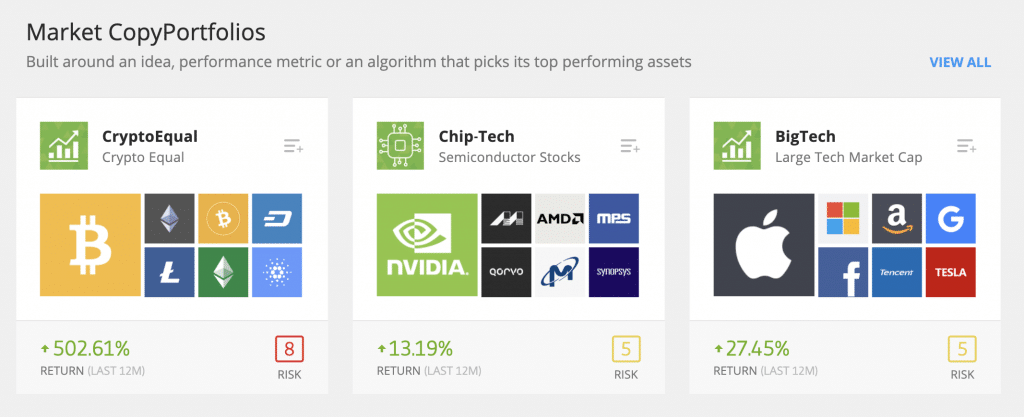
Task: Add Chip-Tech to watchlist
Action: (630, 146)
